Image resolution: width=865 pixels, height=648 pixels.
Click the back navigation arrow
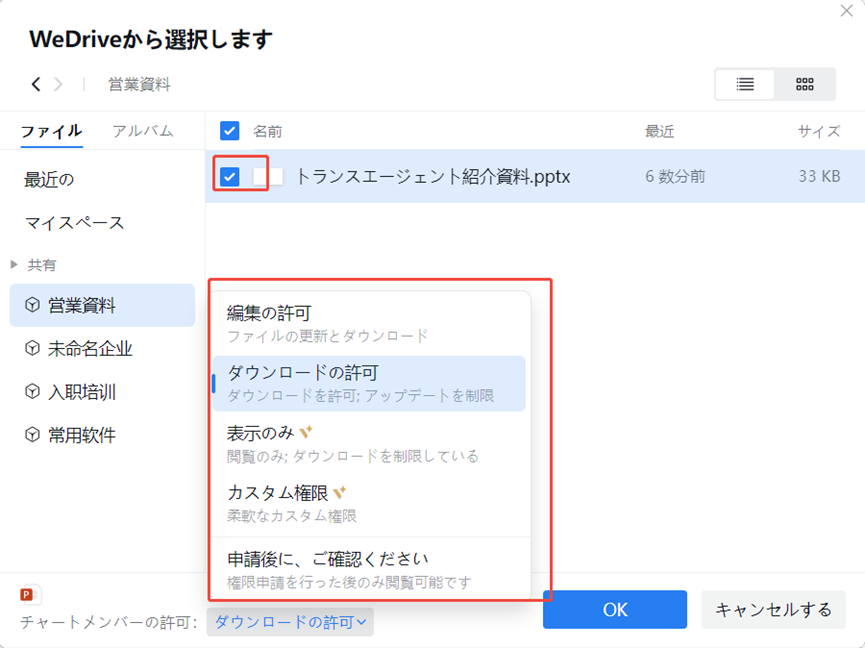(36, 85)
